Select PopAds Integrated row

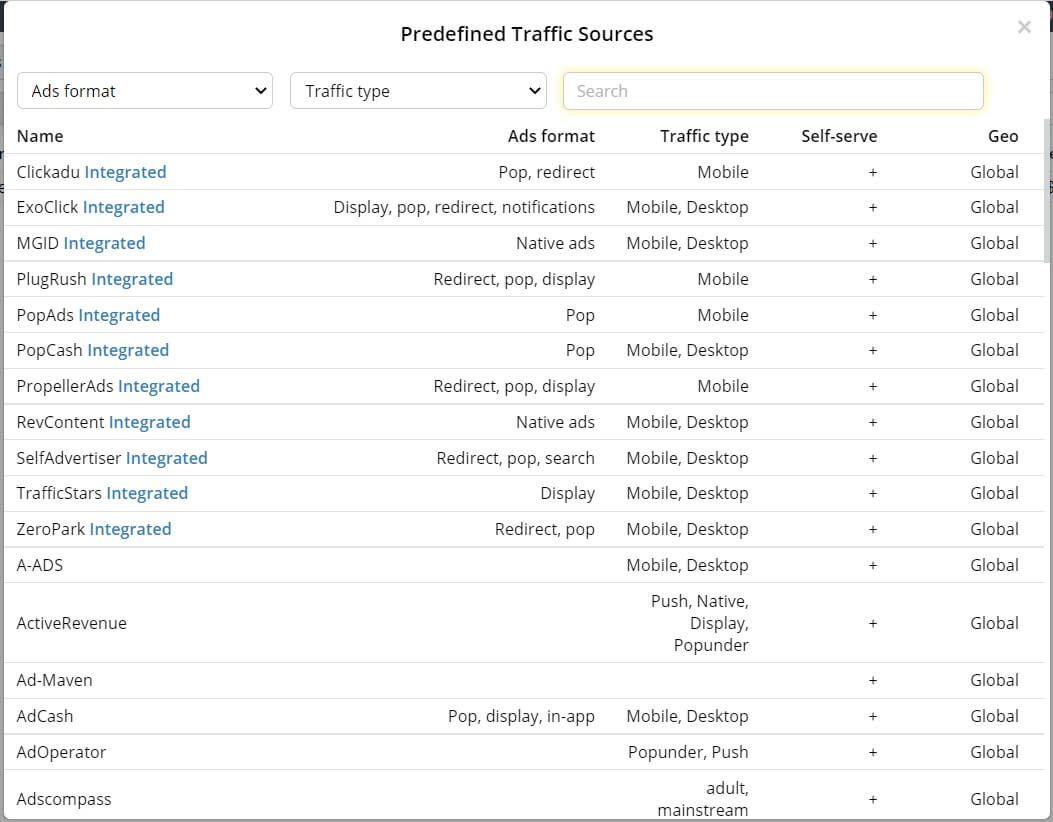coord(88,315)
